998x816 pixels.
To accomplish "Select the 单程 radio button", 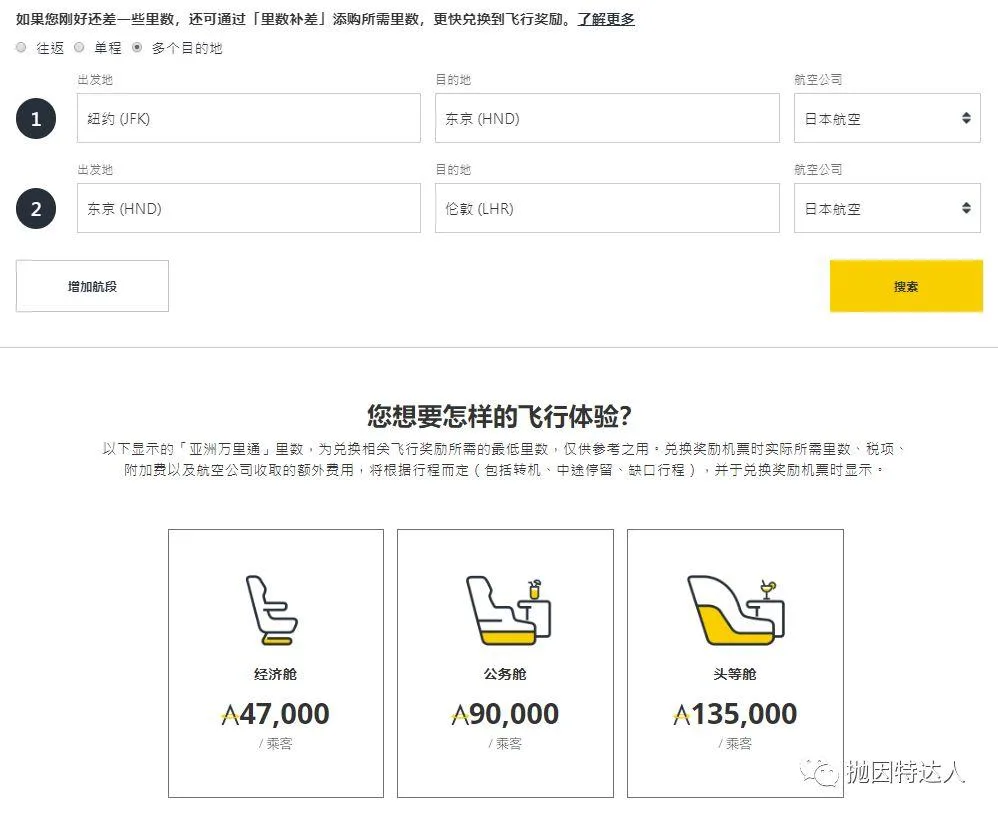I will click(x=79, y=46).
